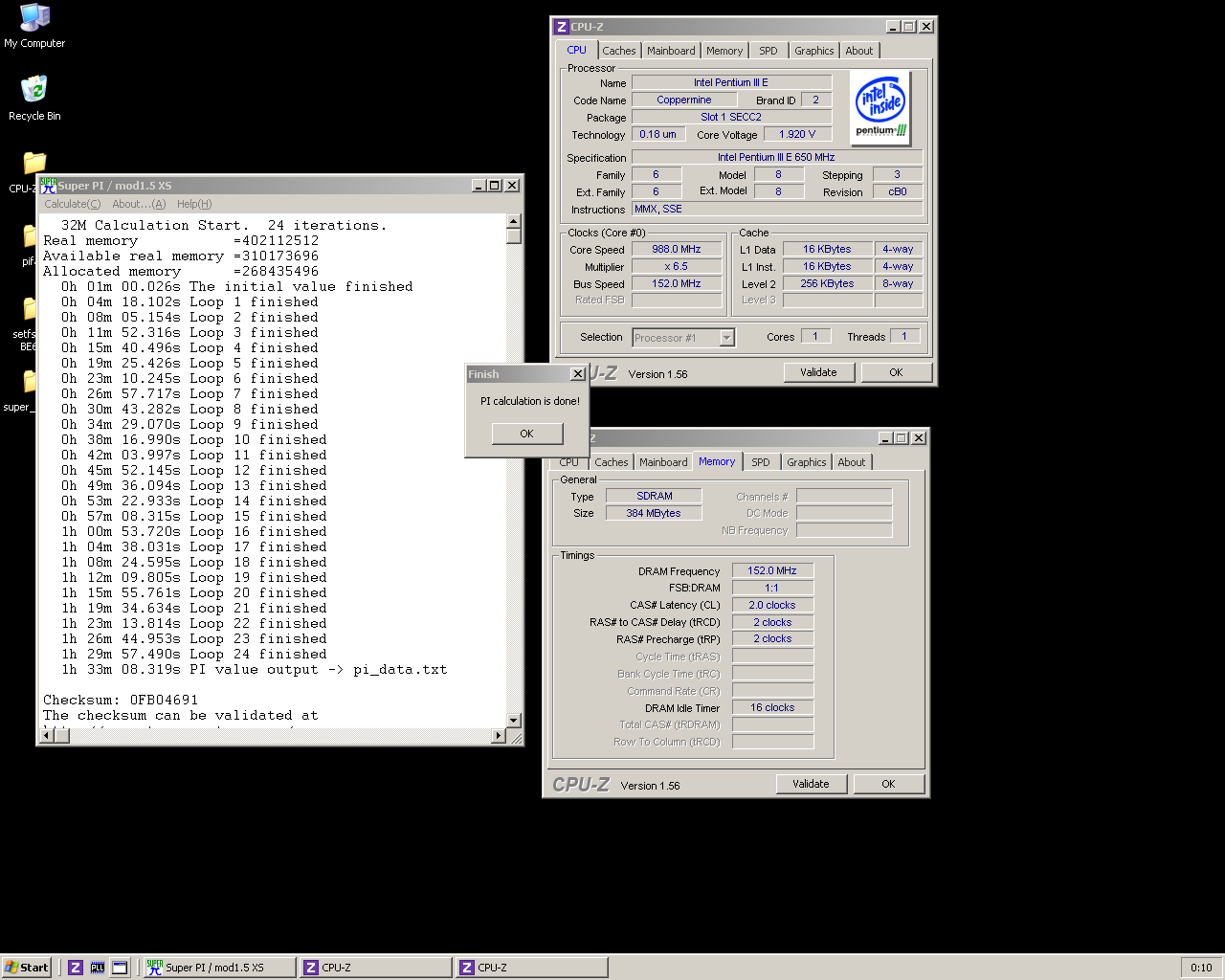Image resolution: width=1225 pixels, height=980 pixels.
Task: Click the Multiplier value x 6.5
Action: pyautogui.click(x=677, y=266)
